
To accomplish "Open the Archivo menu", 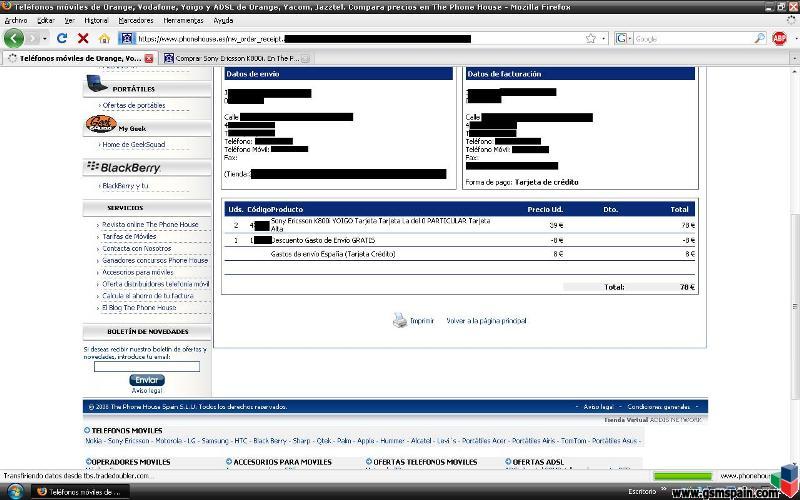I will coord(16,20).
